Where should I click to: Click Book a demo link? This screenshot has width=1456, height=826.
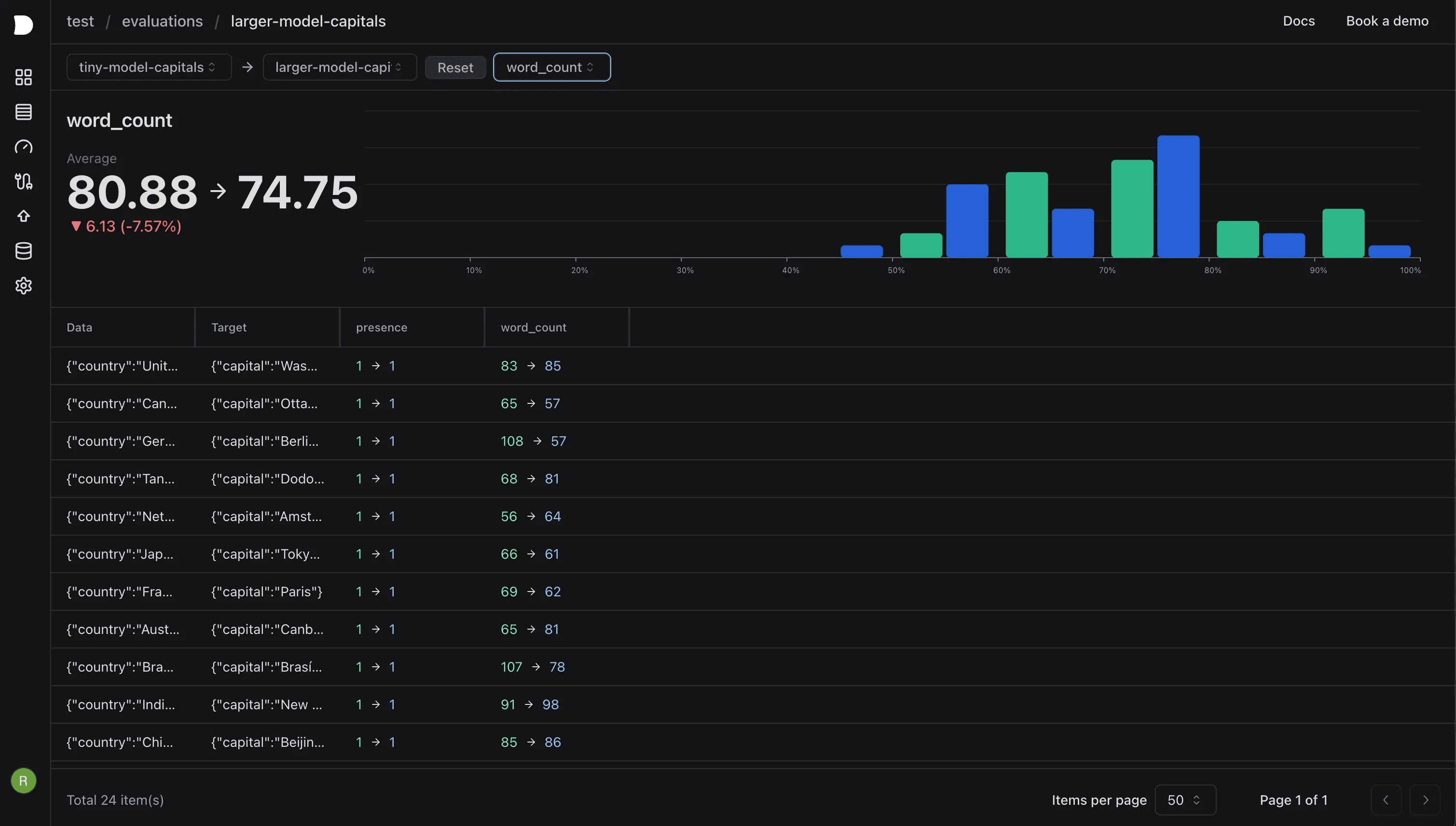(1387, 21)
